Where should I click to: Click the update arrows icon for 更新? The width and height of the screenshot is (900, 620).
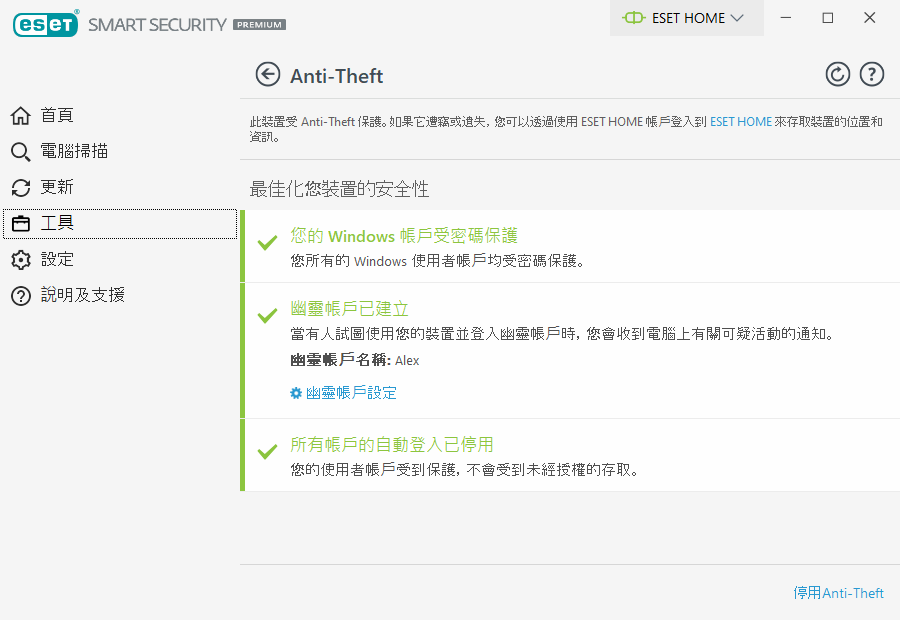tap(21, 188)
